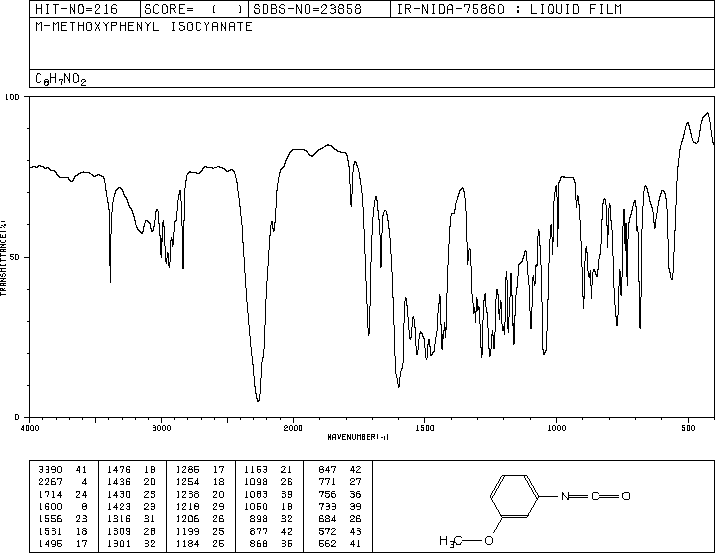This screenshot has height=553, width=715.
Task: Click the peak table entry 1556
Action: 50,519
